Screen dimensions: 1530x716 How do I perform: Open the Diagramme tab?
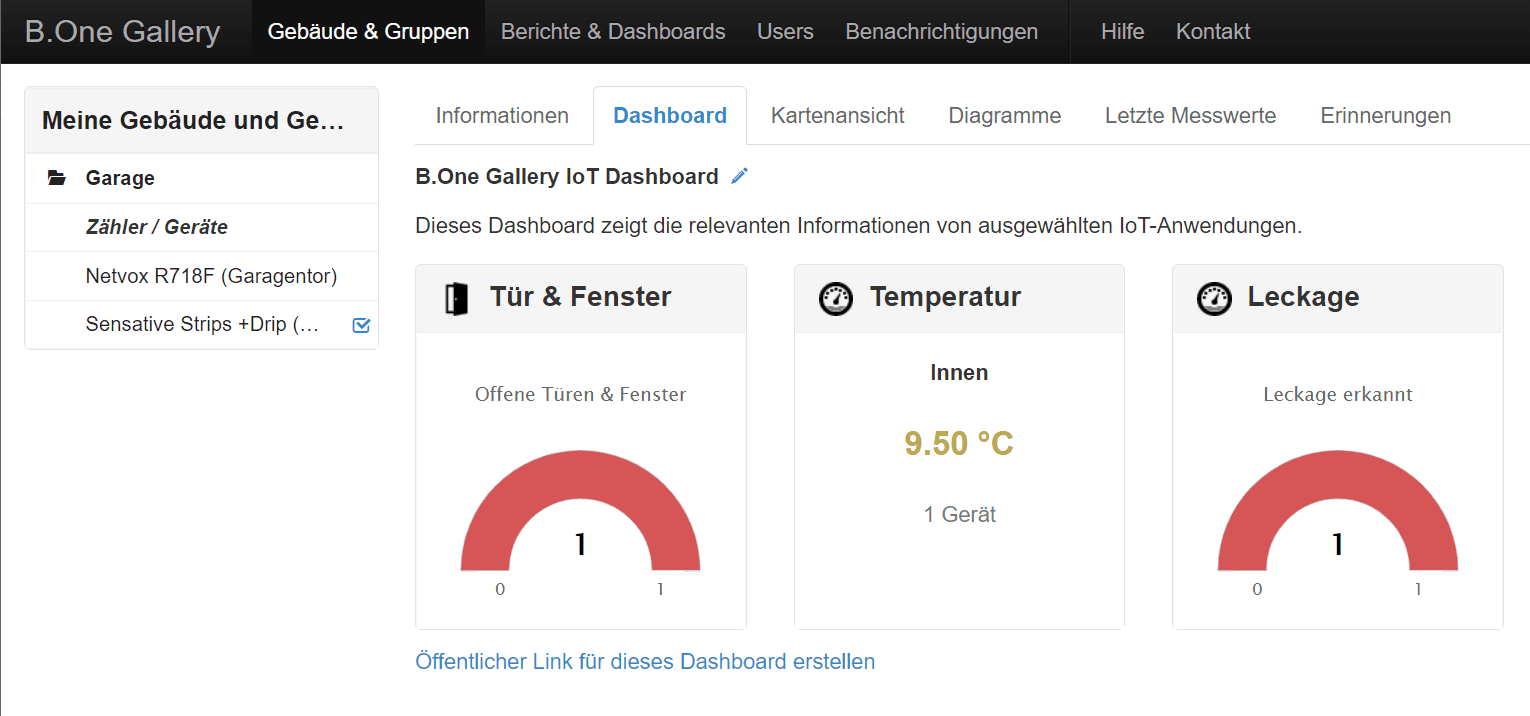point(1005,116)
